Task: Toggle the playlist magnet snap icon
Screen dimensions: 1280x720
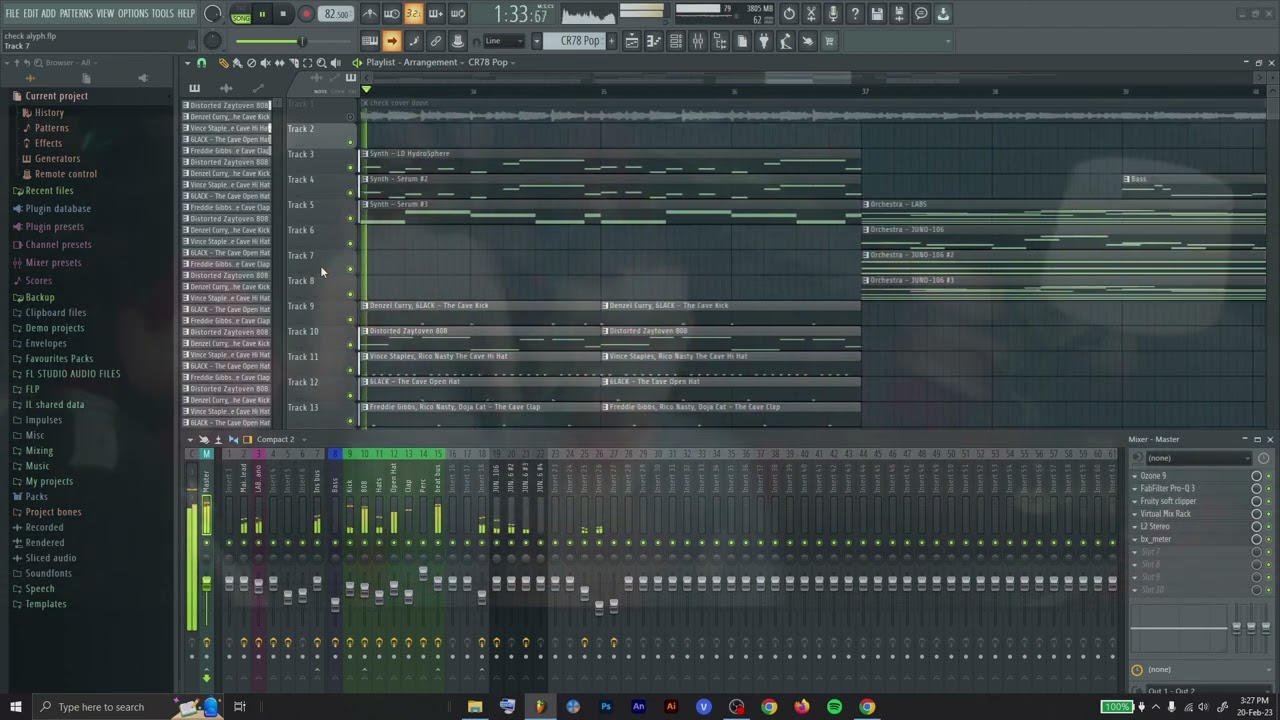Action: coord(202,63)
